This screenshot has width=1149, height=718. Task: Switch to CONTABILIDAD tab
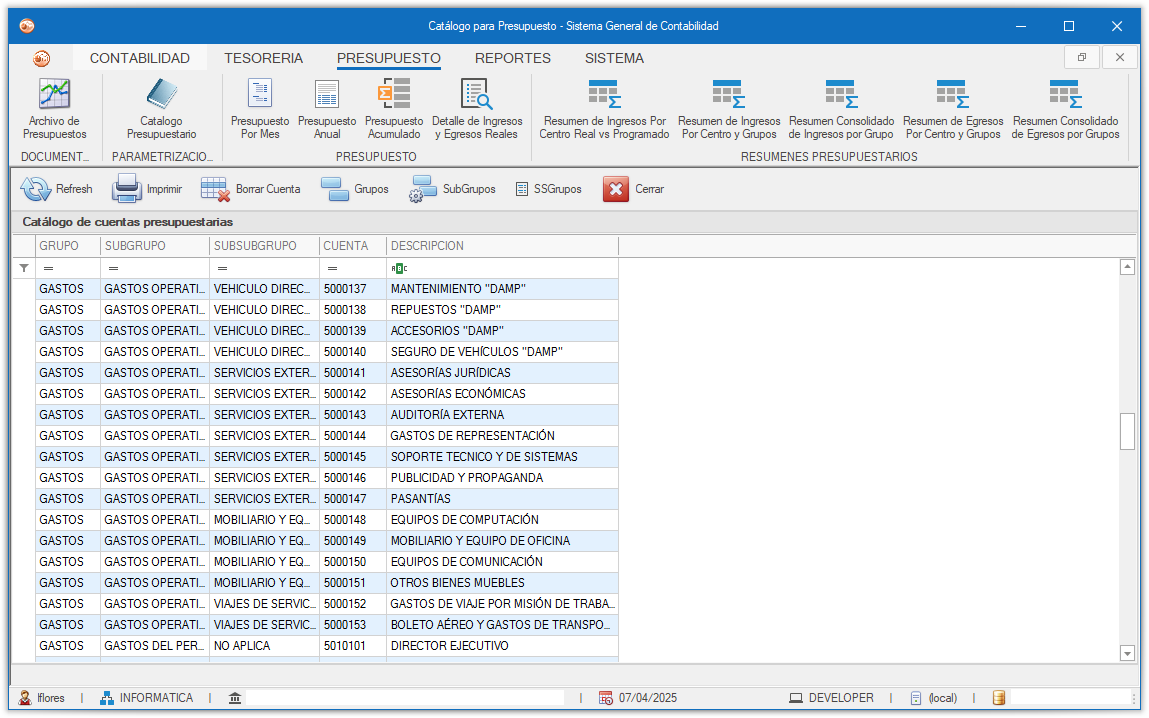[140, 58]
